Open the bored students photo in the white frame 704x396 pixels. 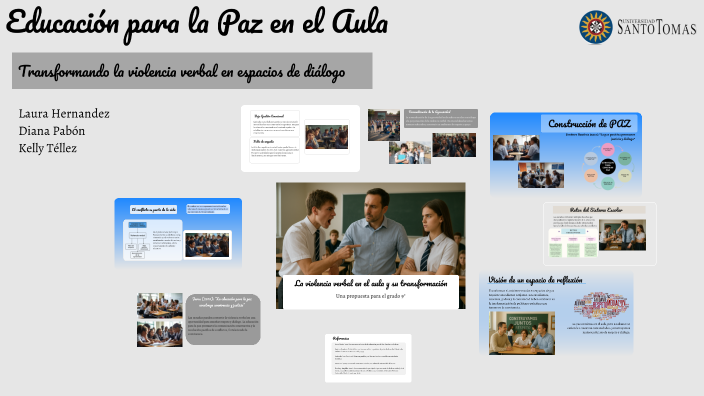click(326, 137)
